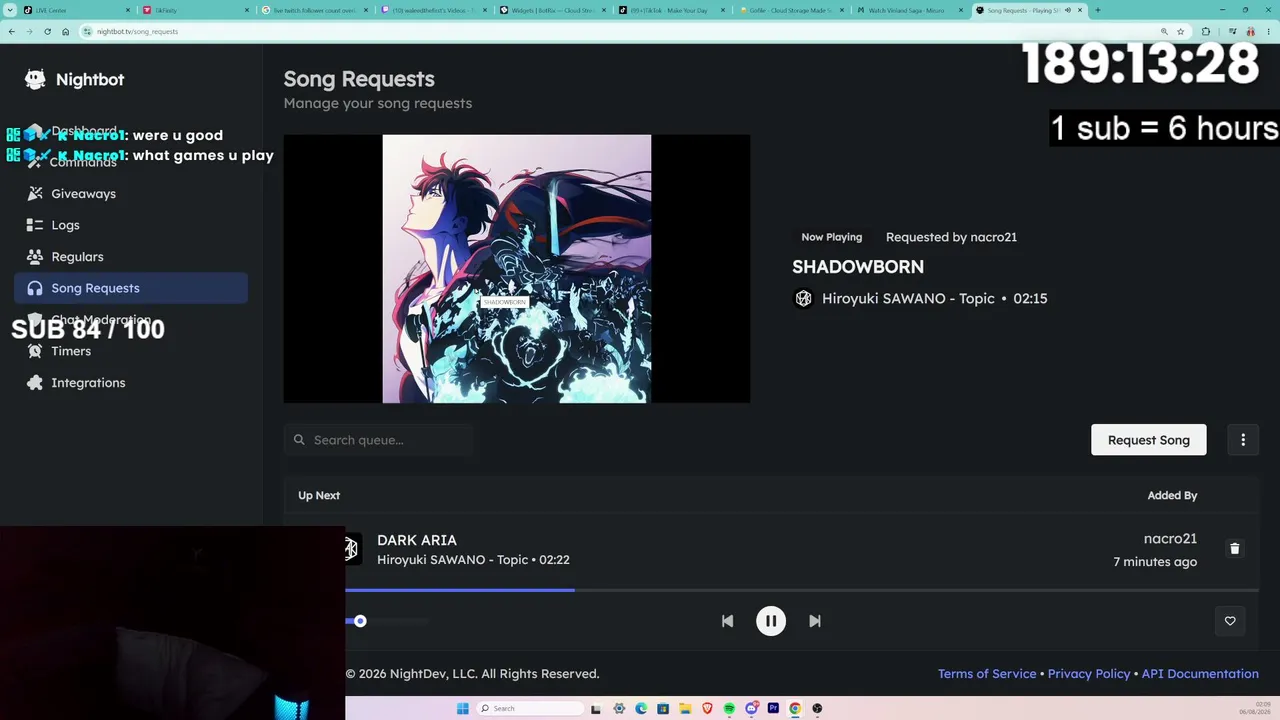
Task: Click the DARK ARIA queue song title
Action: (417, 540)
